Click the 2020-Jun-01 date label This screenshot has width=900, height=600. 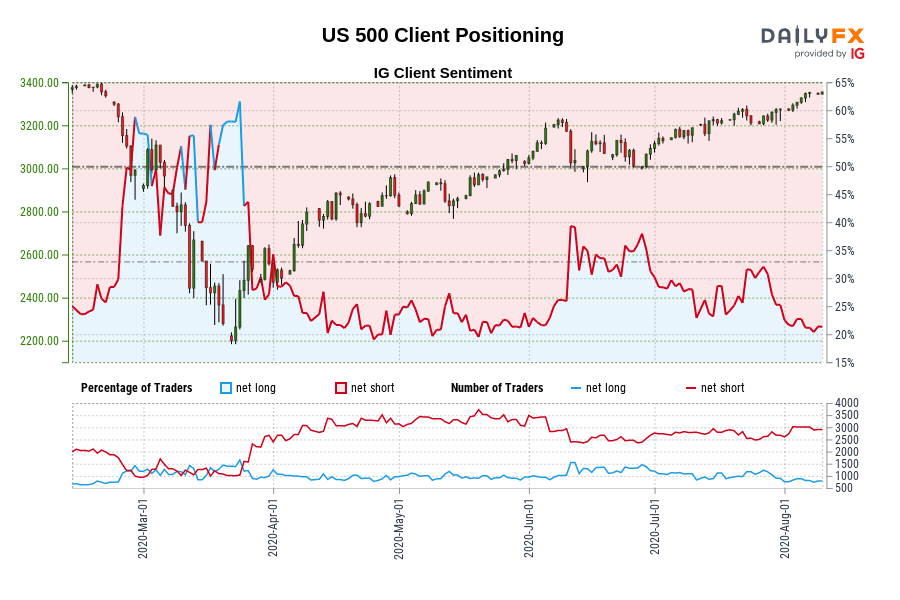(529, 527)
